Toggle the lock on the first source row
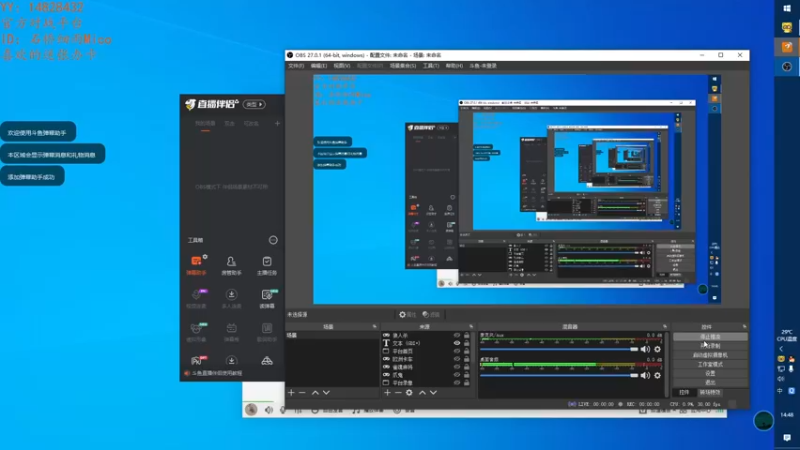The image size is (800, 450). [467, 336]
